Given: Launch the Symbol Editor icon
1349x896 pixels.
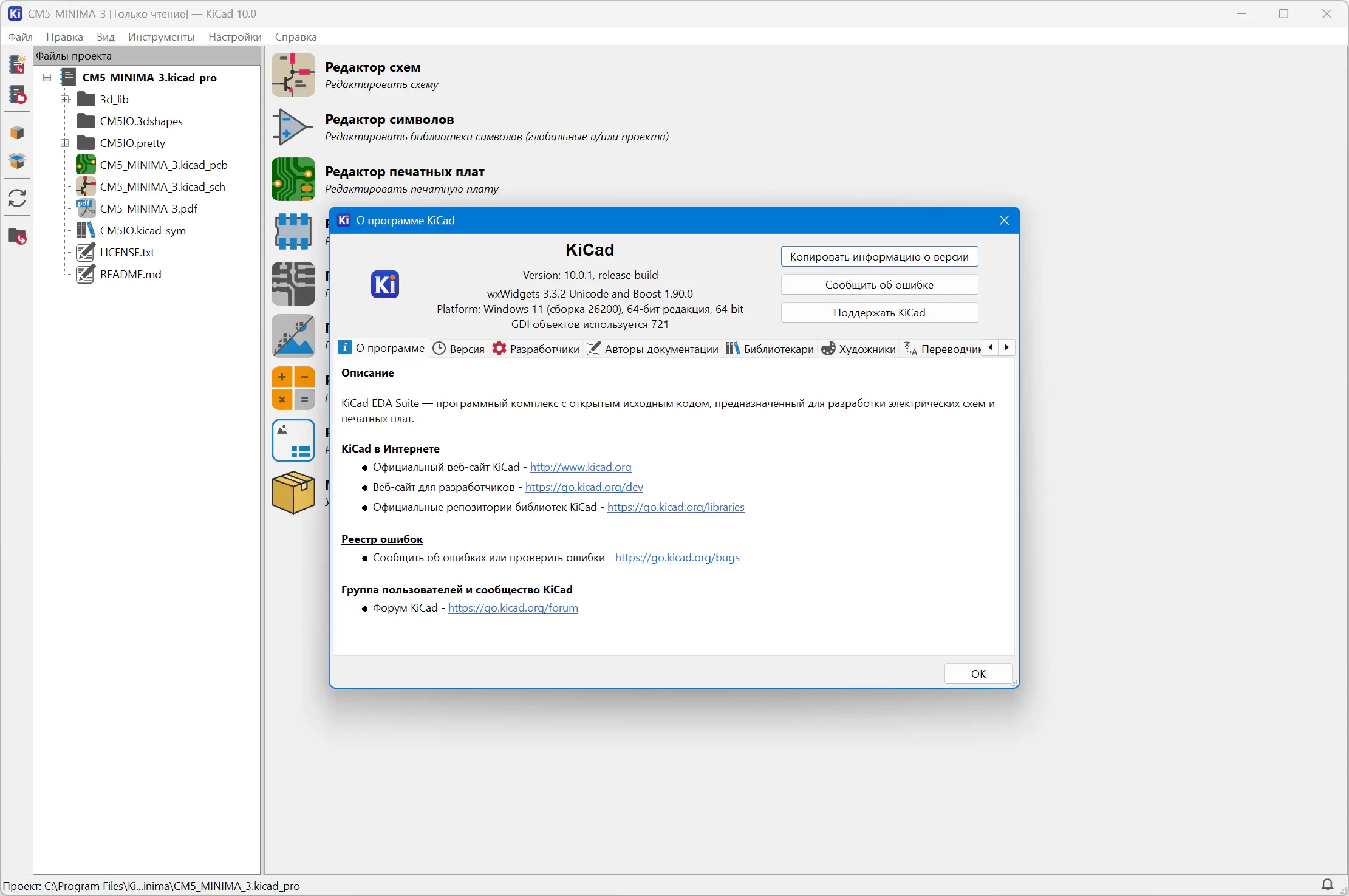Looking at the screenshot, I should (293, 127).
